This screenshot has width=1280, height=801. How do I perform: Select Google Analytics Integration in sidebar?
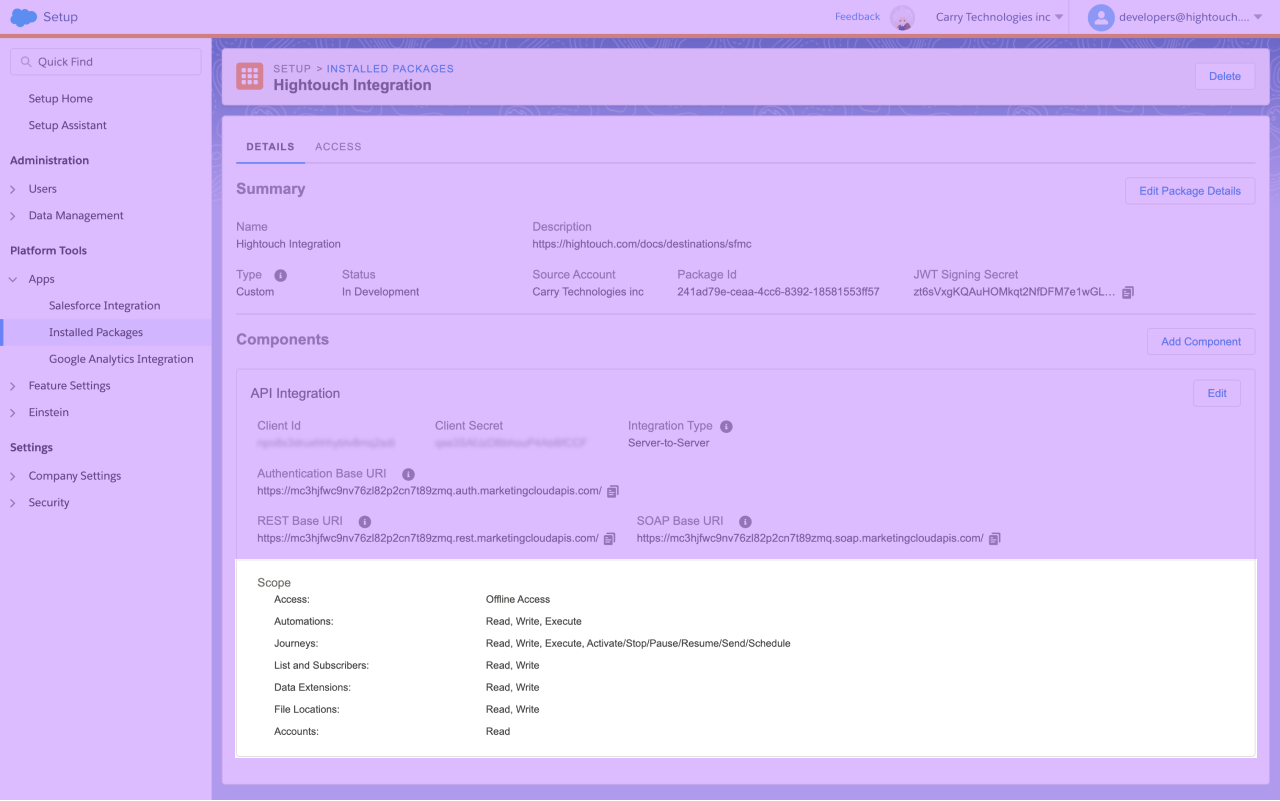pyautogui.click(x=121, y=359)
